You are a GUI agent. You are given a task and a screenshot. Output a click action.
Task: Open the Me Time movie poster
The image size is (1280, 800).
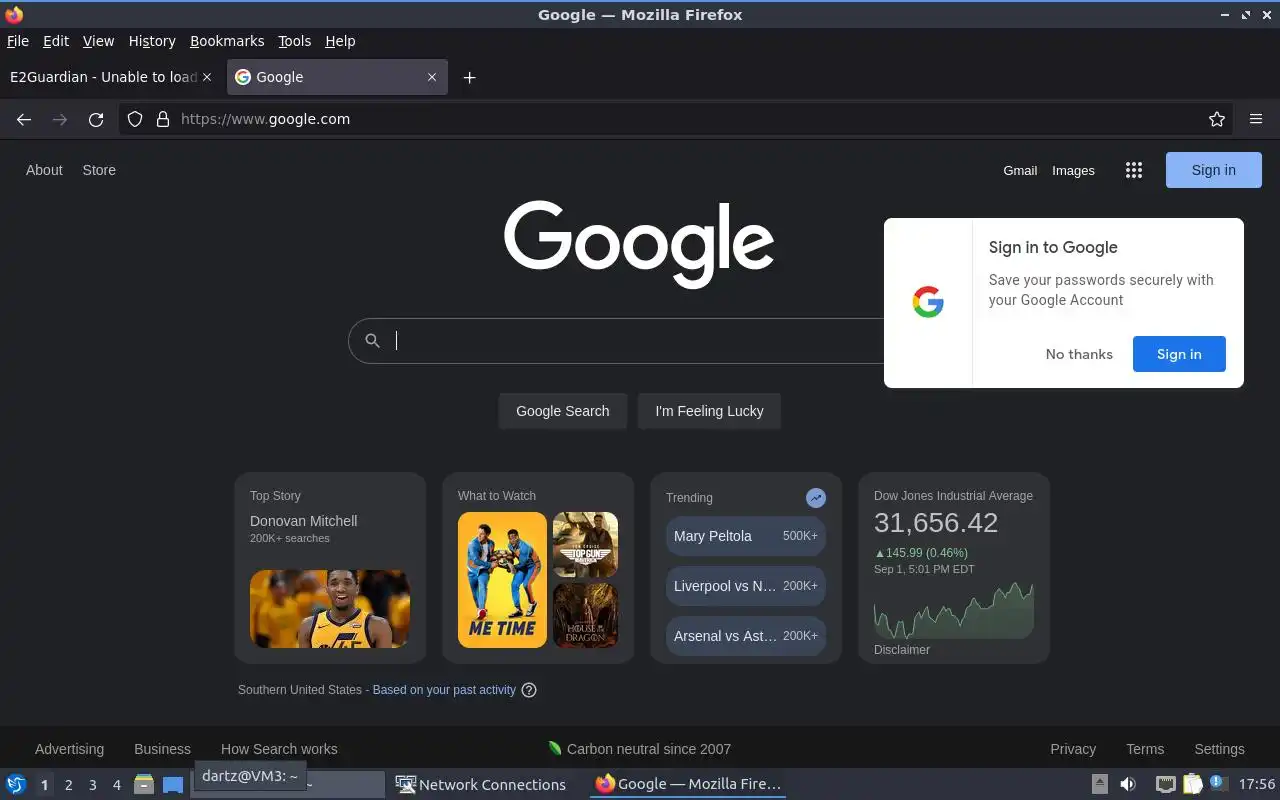coord(502,580)
